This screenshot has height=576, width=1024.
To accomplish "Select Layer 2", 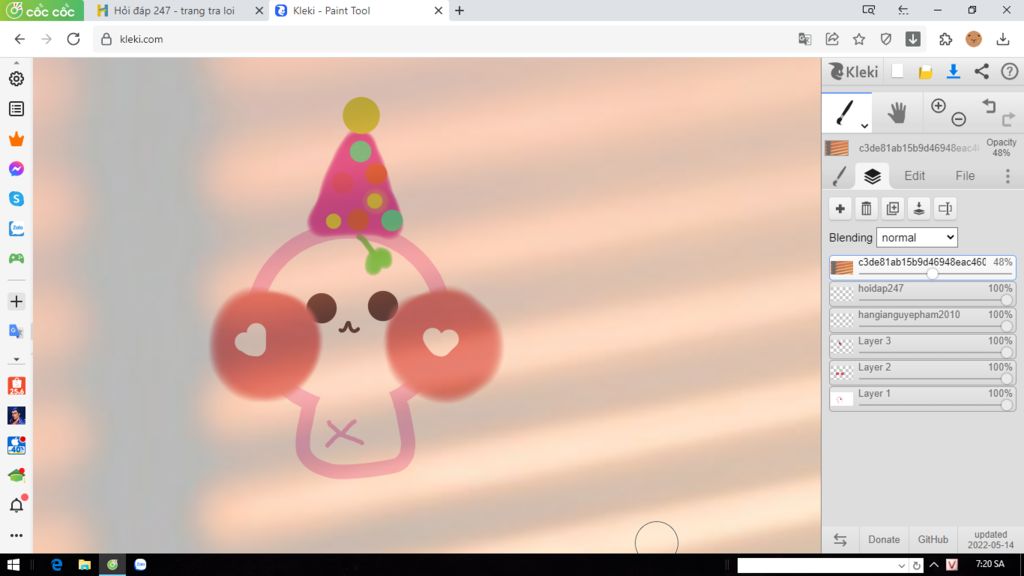I will coord(922,372).
